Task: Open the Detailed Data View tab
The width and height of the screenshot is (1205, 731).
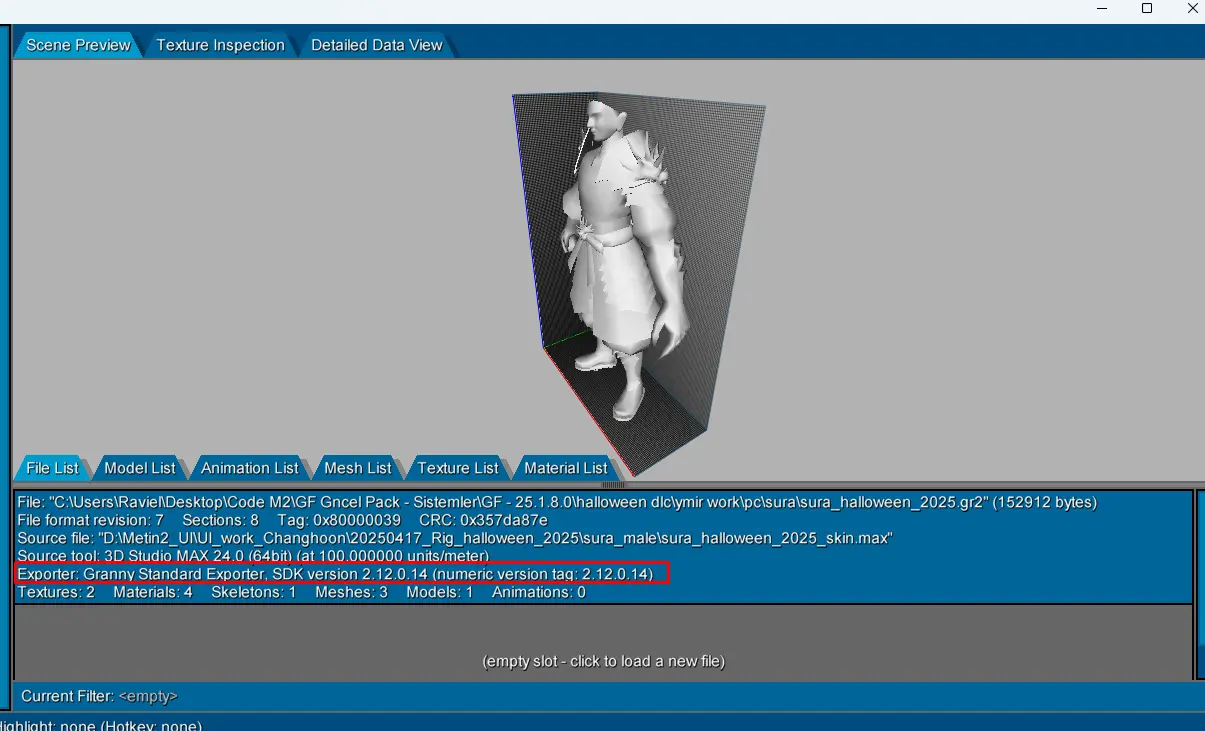Action: click(376, 45)
